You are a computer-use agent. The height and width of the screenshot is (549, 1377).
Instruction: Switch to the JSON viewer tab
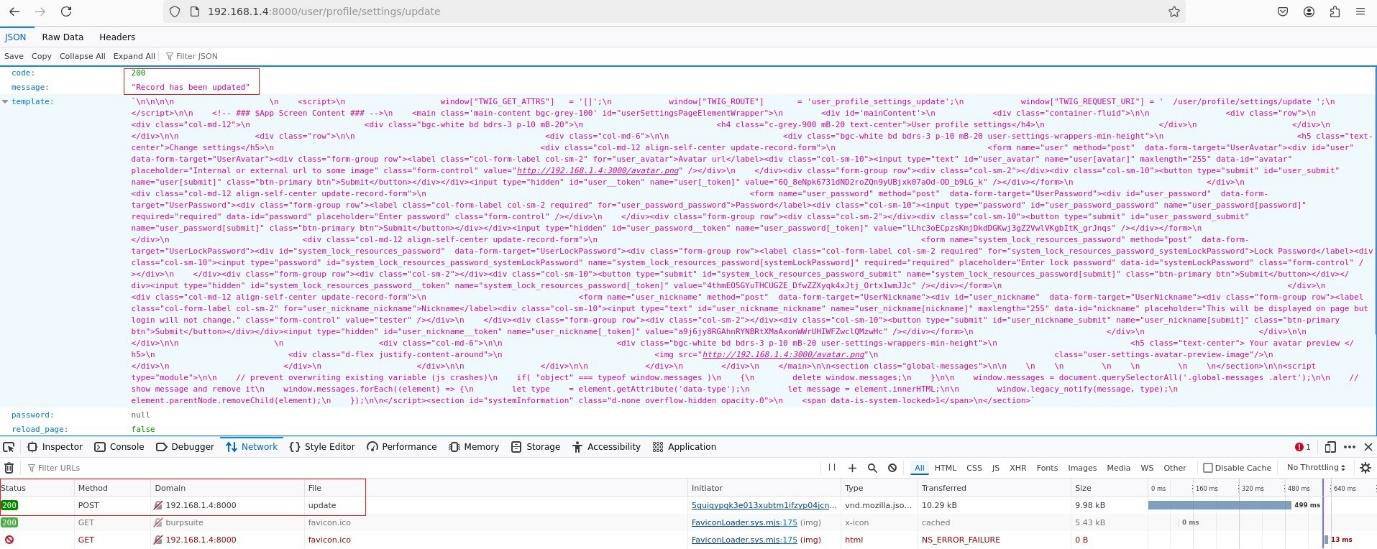15,37
